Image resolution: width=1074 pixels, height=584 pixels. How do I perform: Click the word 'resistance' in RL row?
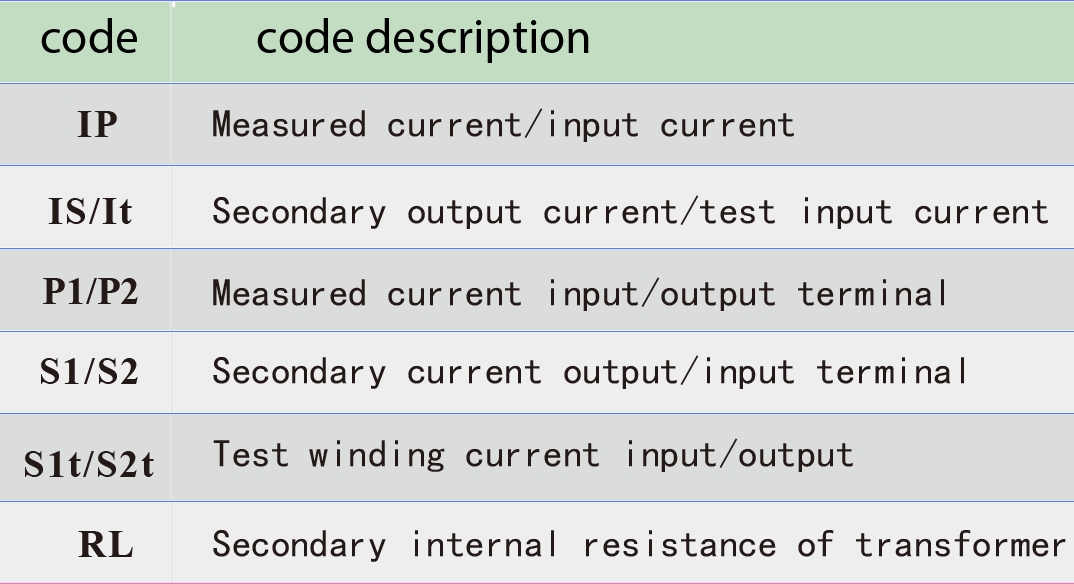pos(679,545)
